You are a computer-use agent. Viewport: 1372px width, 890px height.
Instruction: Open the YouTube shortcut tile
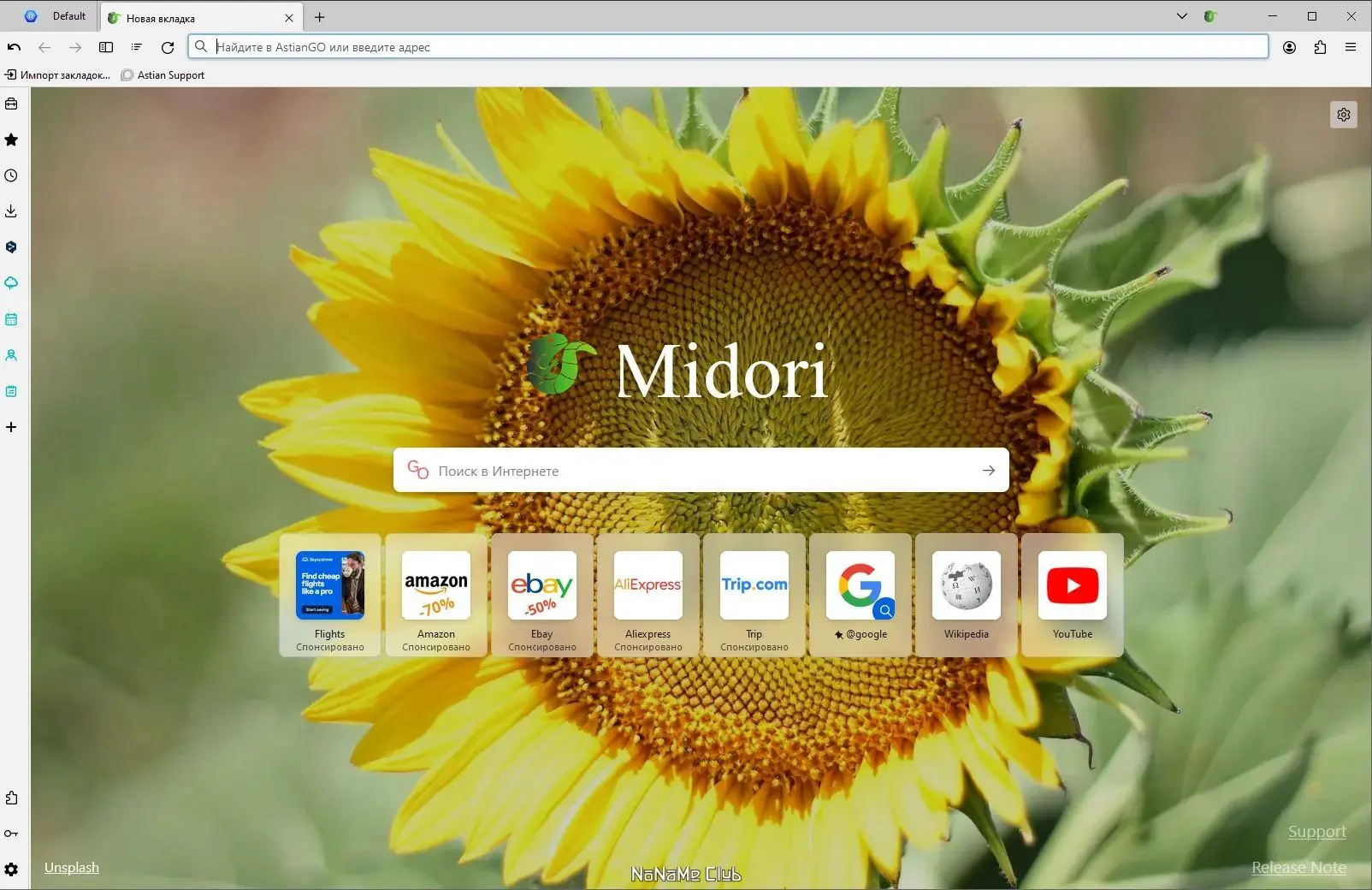tap(1073, 596)
